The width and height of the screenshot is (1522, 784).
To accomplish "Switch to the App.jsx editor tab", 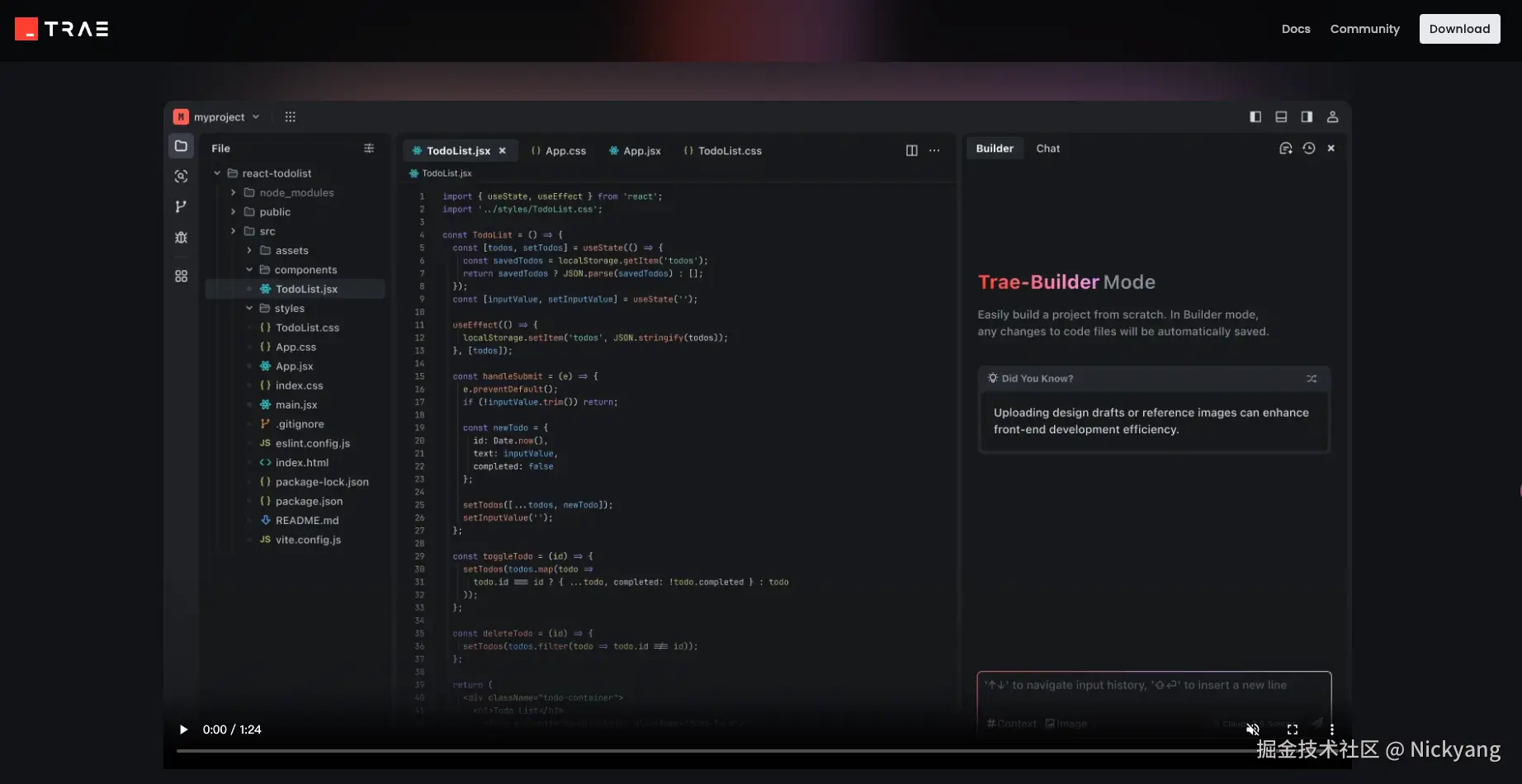I will pos(635,151).
